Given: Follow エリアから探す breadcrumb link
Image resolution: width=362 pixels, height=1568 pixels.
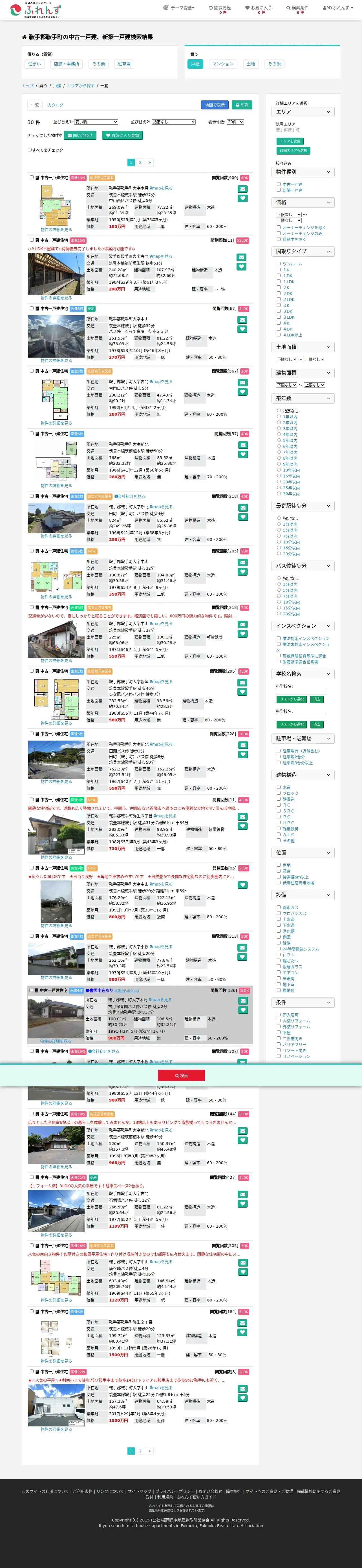Looking at the screenshot, I should coord(80,86).
